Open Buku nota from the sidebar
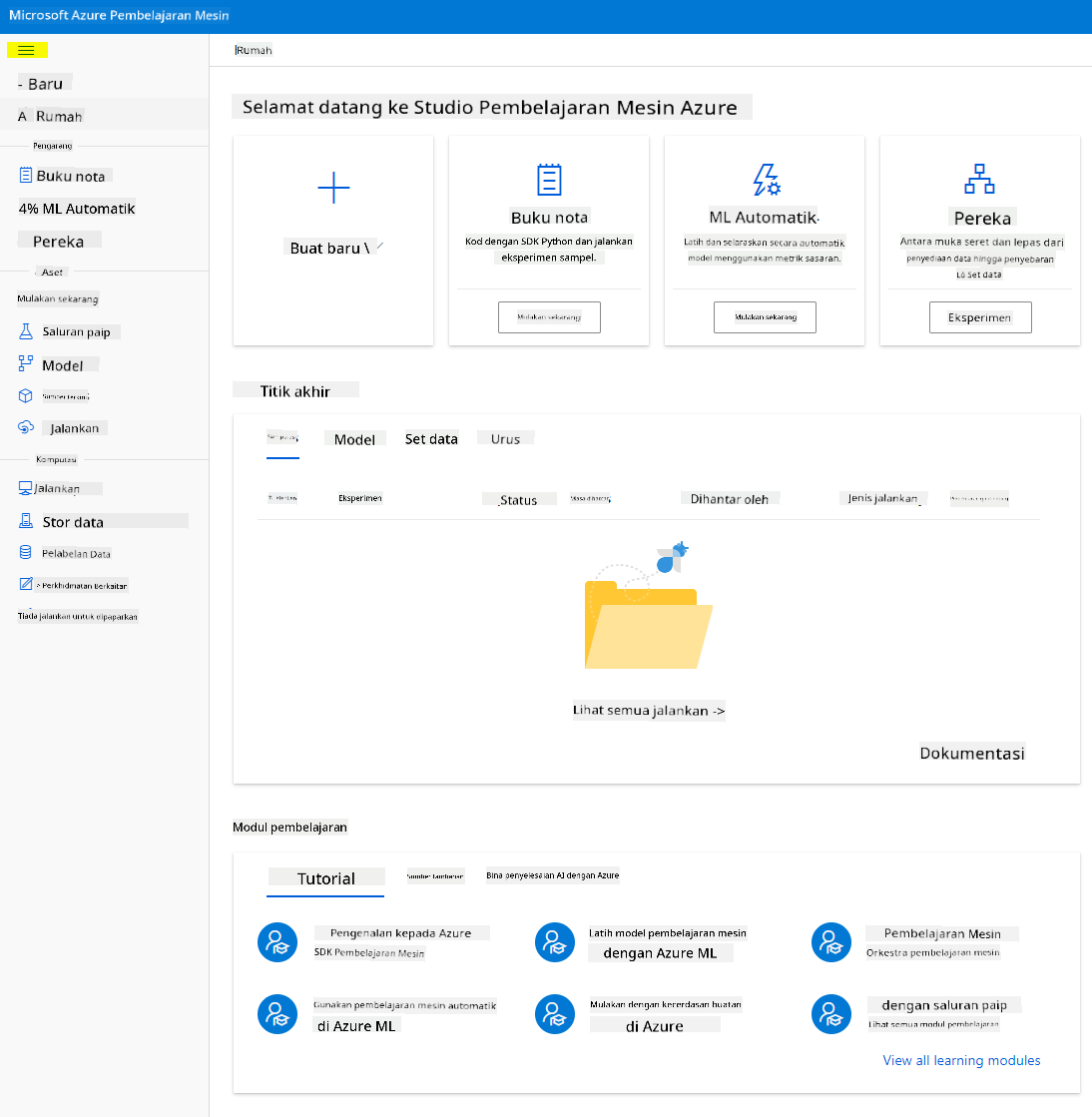Image resolution: width=1092 pixels, height=1117 pixels. (71, 176)
